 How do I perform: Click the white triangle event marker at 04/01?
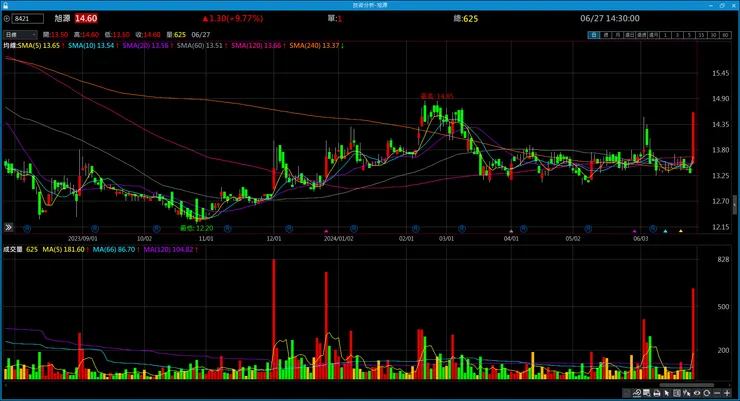(x=511, y=231)
